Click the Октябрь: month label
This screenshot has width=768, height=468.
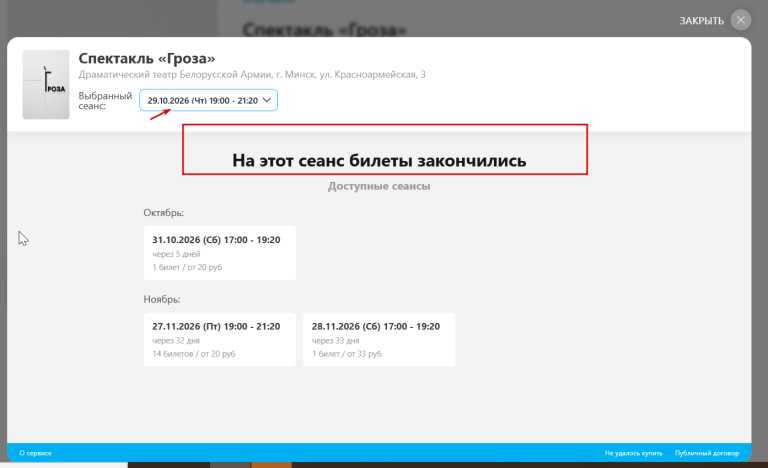(x=164, y=213)
